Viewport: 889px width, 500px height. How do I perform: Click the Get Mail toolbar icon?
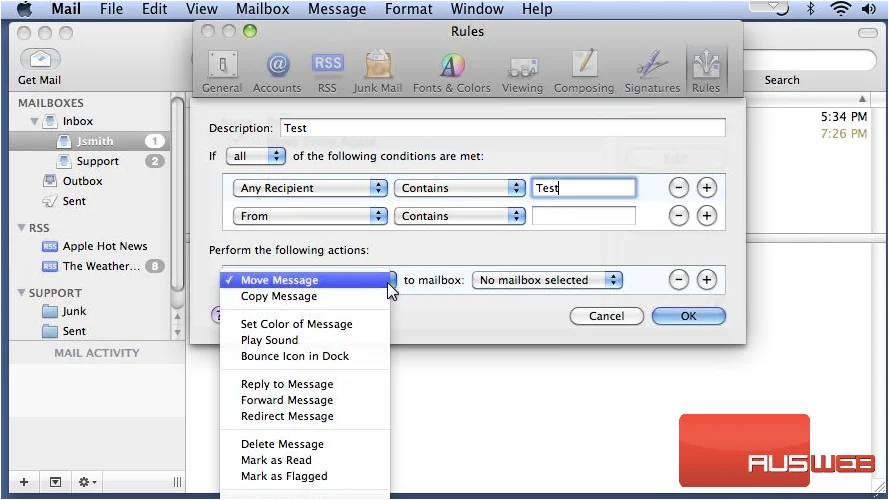click(40, 60)
